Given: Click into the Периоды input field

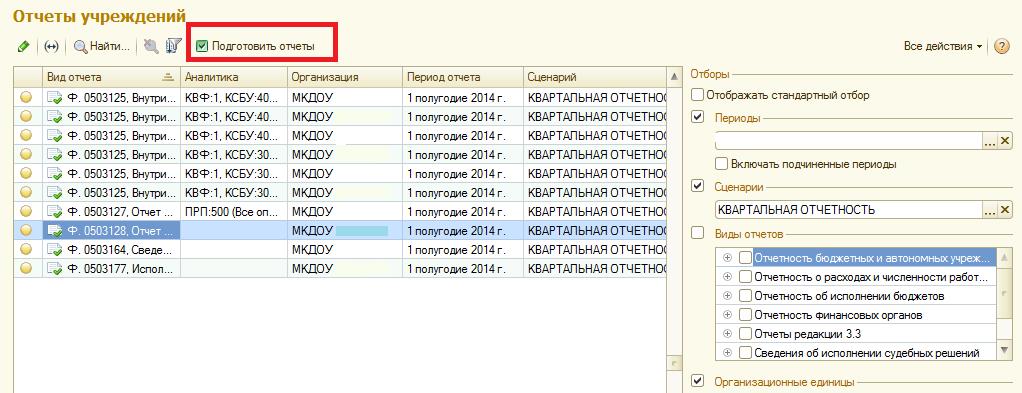Looking at the screenshot, I should click(849, 141).
